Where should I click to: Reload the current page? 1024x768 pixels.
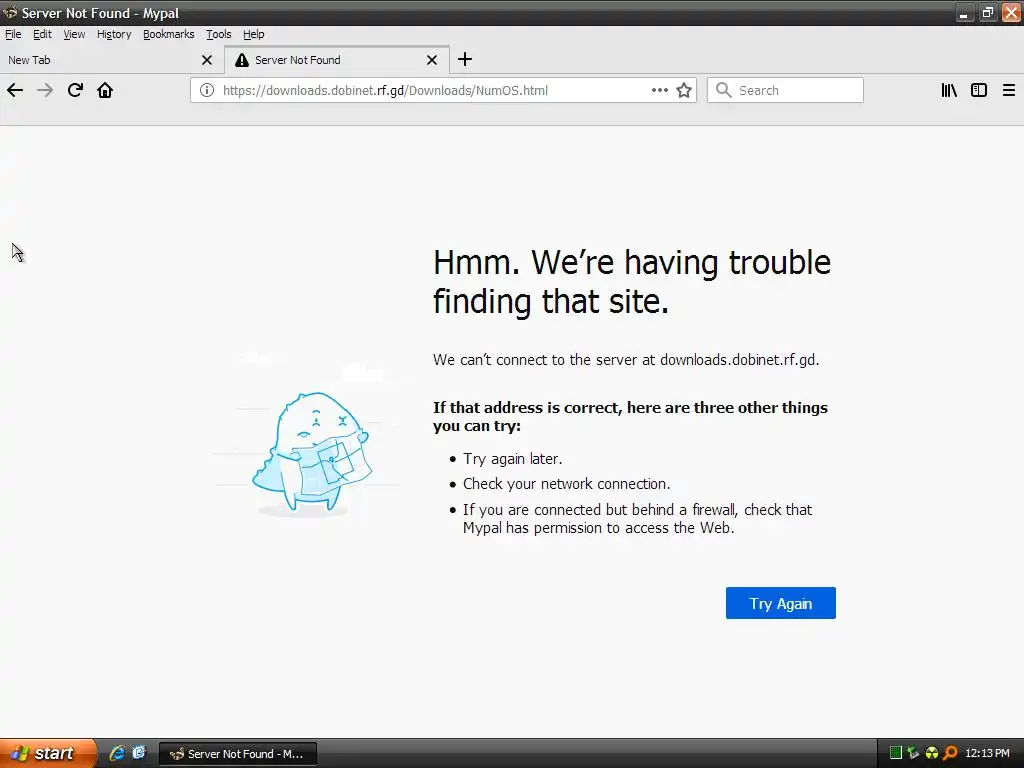pyautogui.click(x=75, y=90)
